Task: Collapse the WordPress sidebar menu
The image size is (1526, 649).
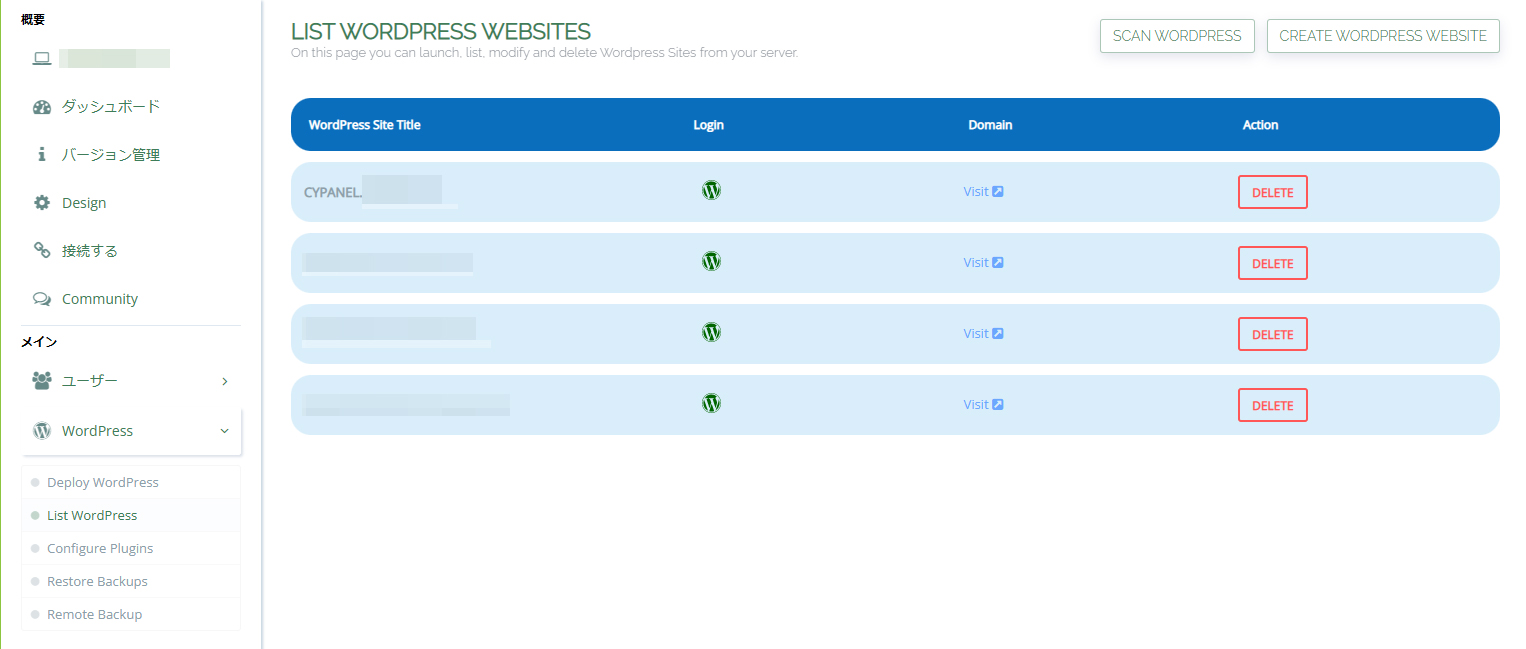Action: coord(131,431)
